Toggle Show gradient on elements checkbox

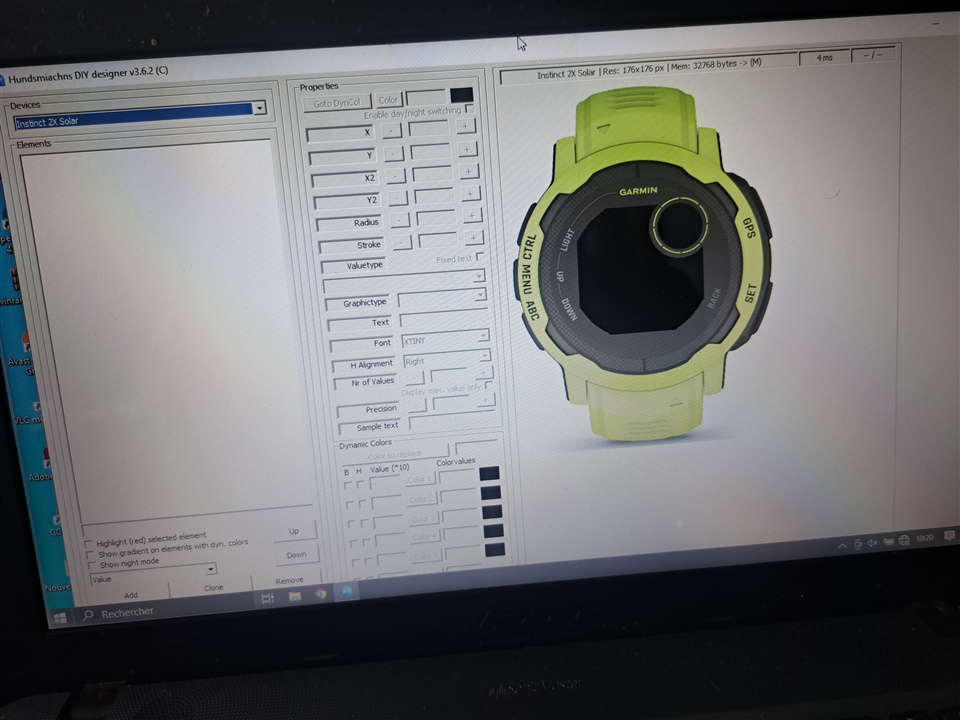click(89, 554)
